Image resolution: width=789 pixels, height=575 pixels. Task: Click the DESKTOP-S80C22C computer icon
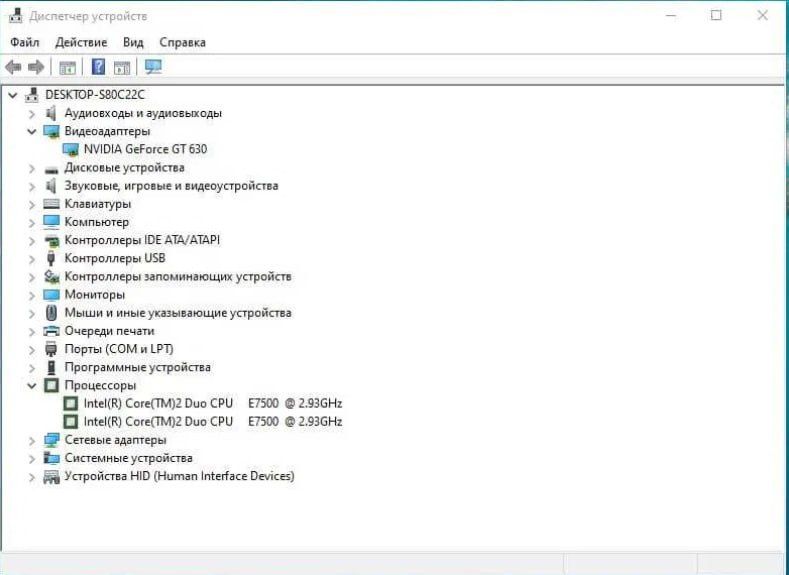32,95
